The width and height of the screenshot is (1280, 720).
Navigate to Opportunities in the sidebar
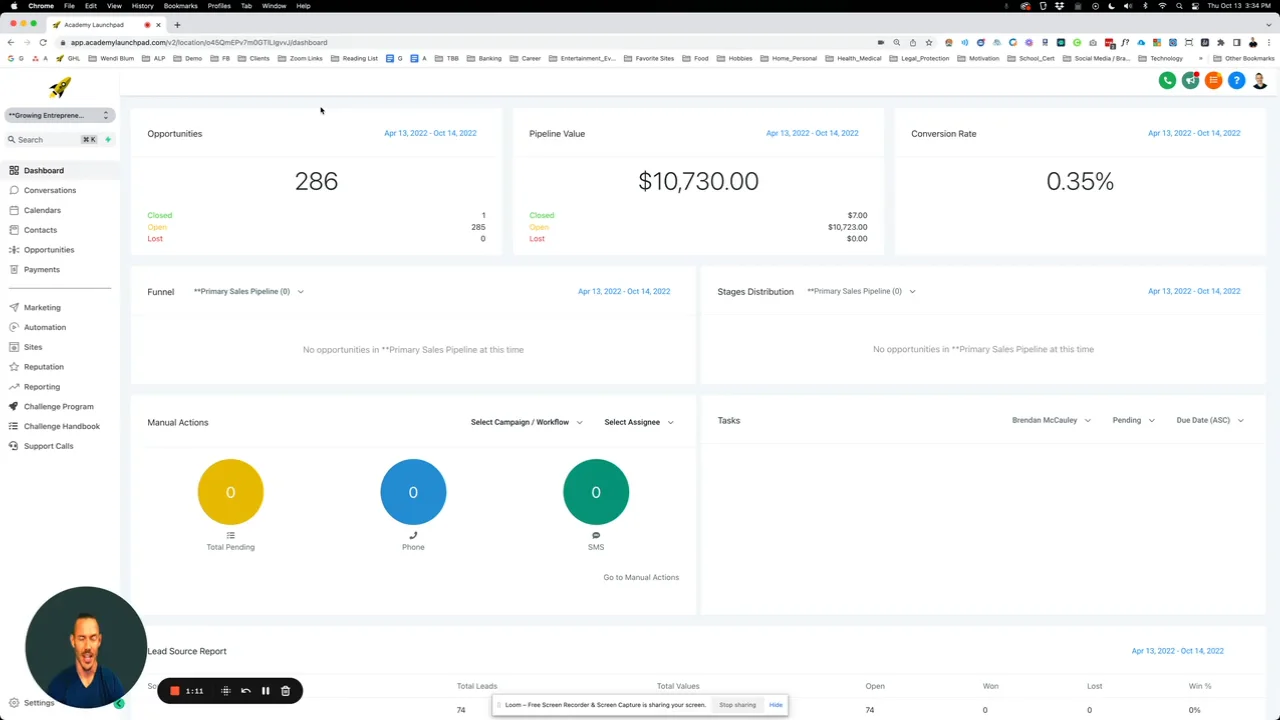pyautogui.click(x=48, y=250)
